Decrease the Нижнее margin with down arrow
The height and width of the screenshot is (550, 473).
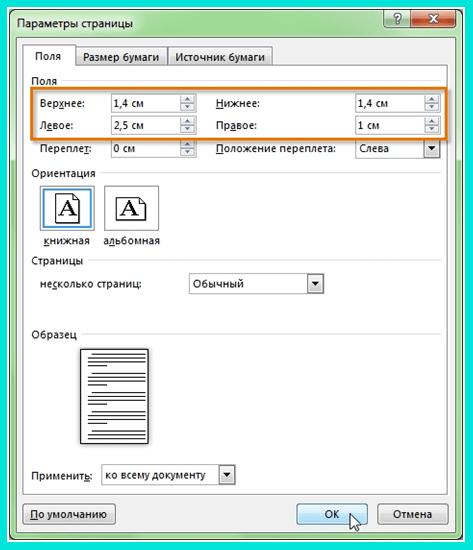point(432,107)
